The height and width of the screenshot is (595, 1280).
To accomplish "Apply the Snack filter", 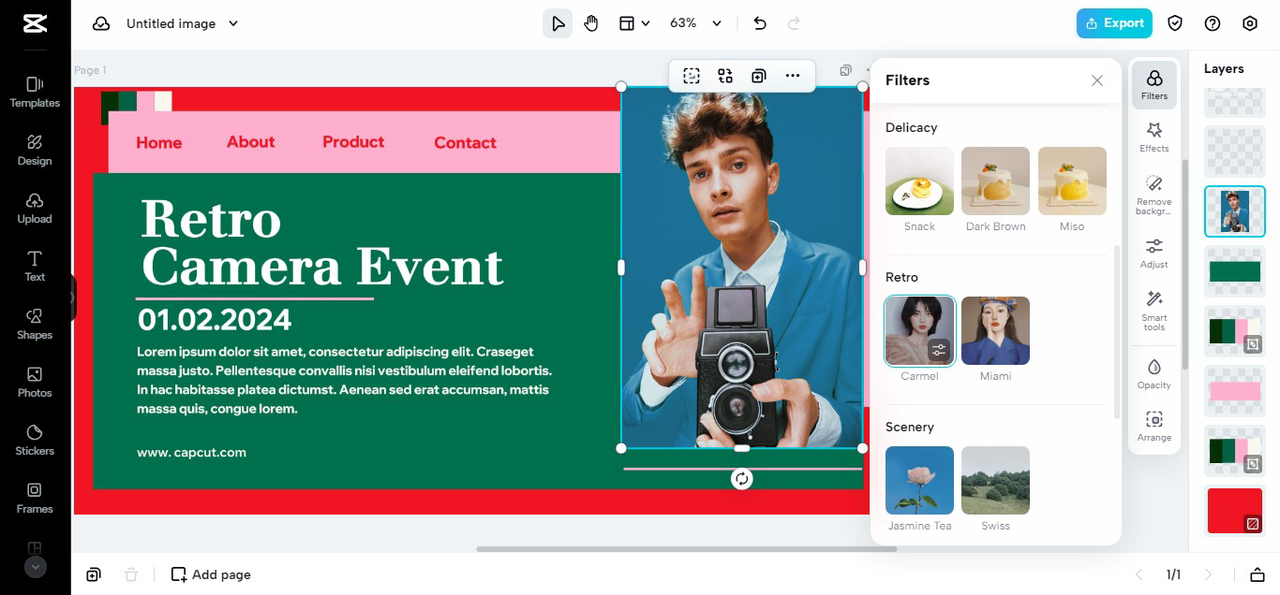I will pyautogui.click(x=920, y=181).
